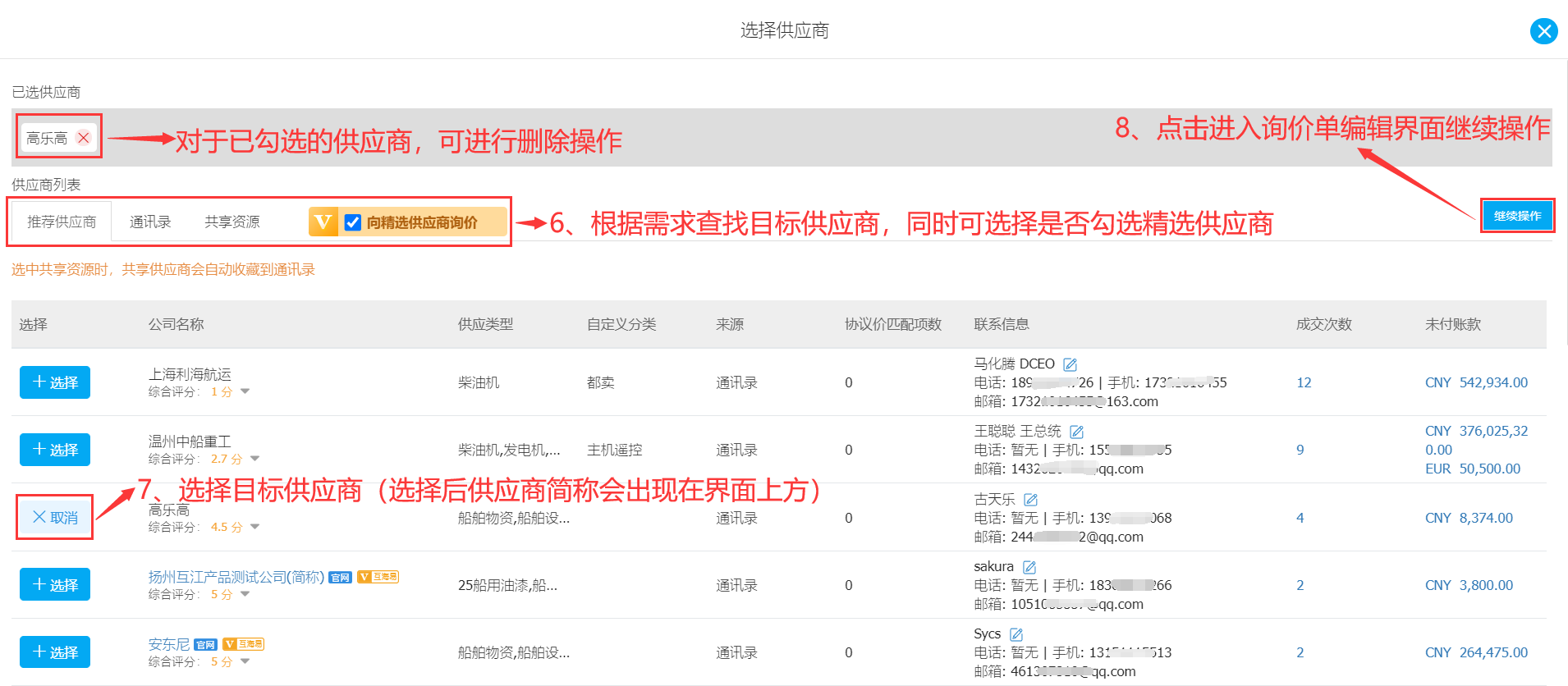This screenshot has width=1568, height=686.
Task: Close the 选择供应商 dialog
Action: tap(1543, 31)
